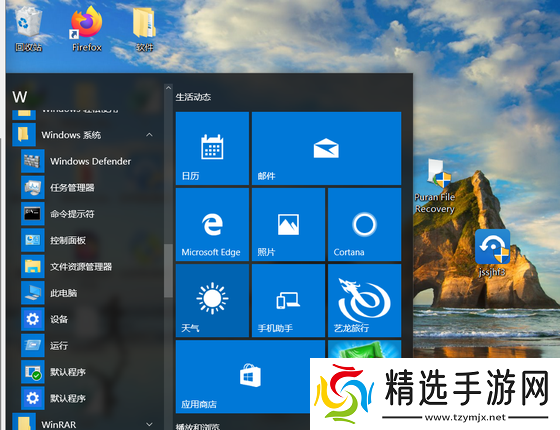This screenshot has height=430, width=560.
Task: Click the Windows 系统 folder icon
Action: [x=24, y=135]
